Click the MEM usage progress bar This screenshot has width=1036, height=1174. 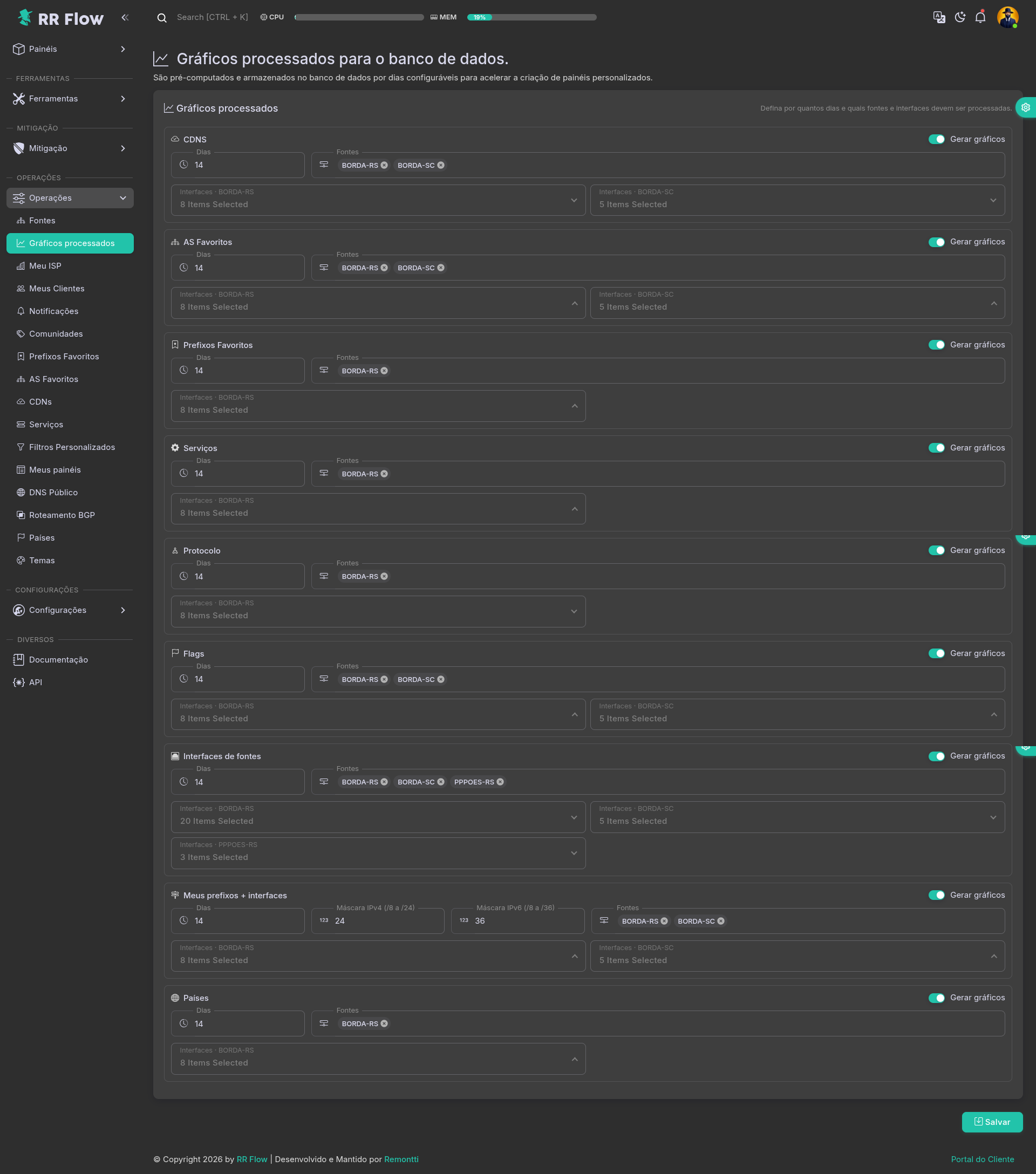[531, 17]
